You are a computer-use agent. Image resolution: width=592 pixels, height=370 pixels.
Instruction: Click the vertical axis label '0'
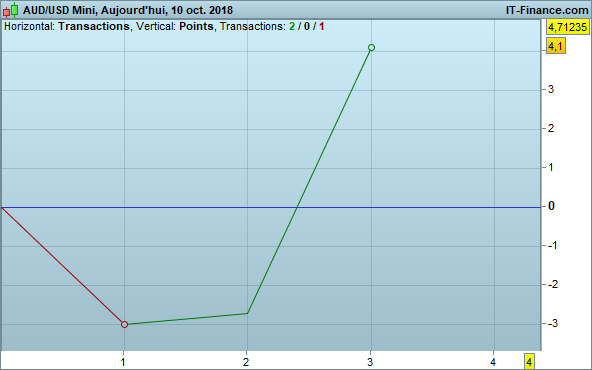[551, 206]
